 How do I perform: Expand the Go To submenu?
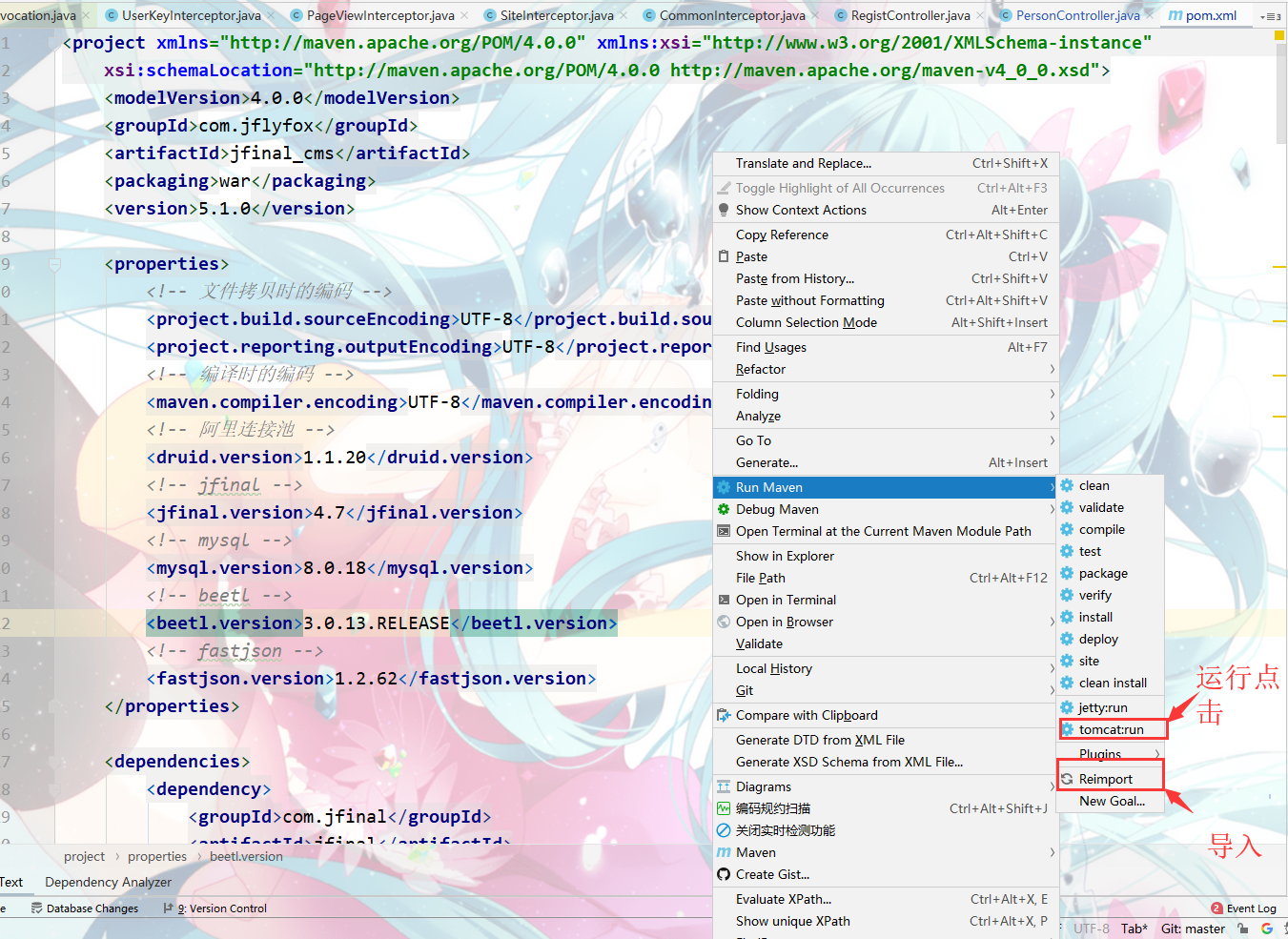886,440
